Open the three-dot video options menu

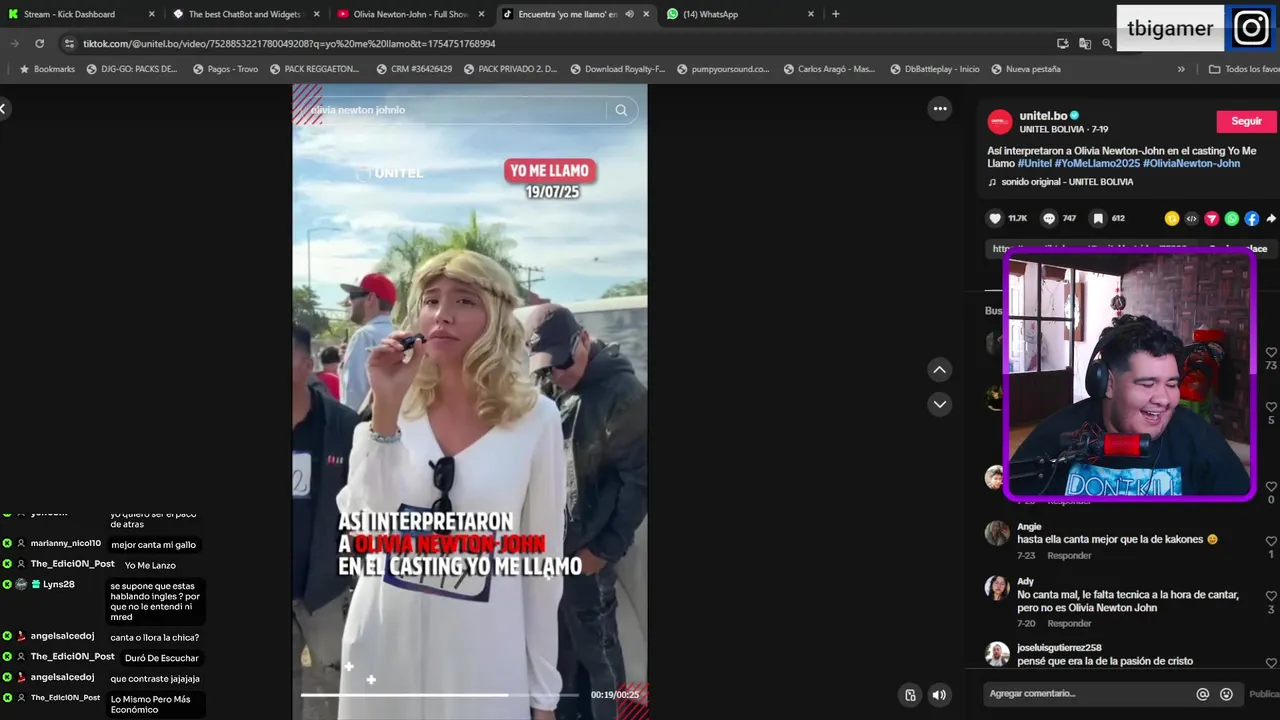pos(940,109)
